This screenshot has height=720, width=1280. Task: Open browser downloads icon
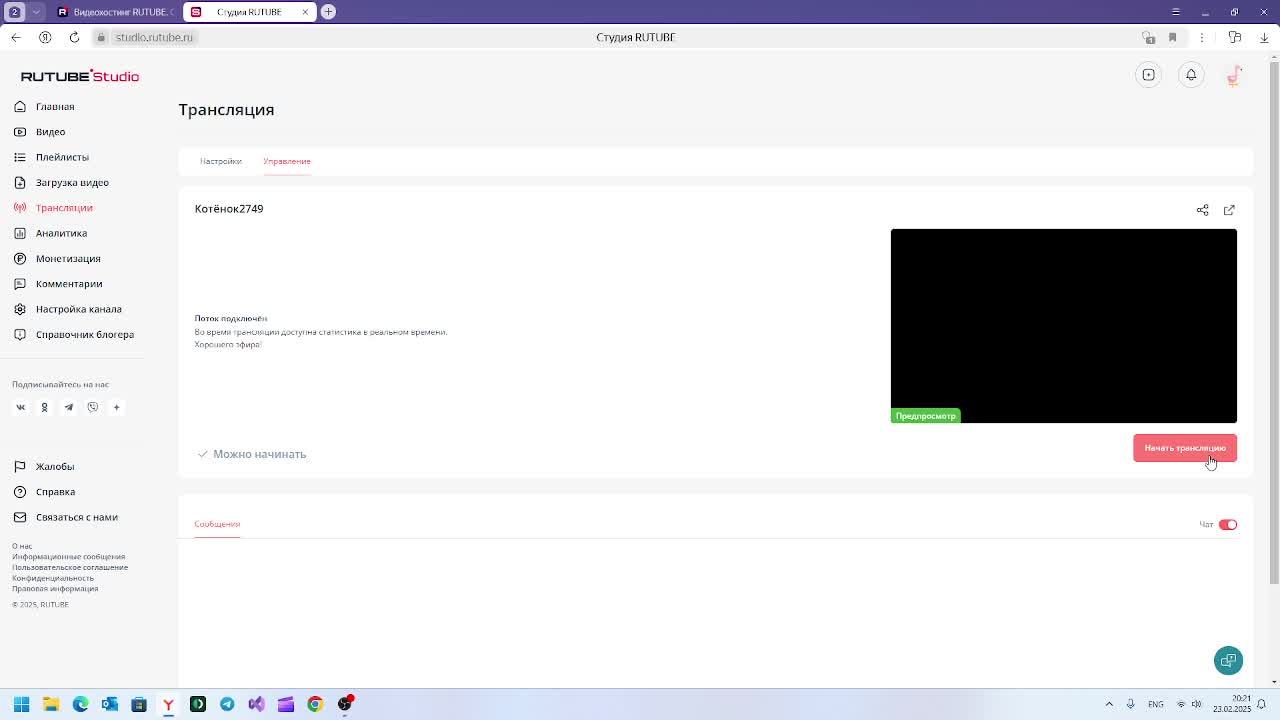point(1264,37)
